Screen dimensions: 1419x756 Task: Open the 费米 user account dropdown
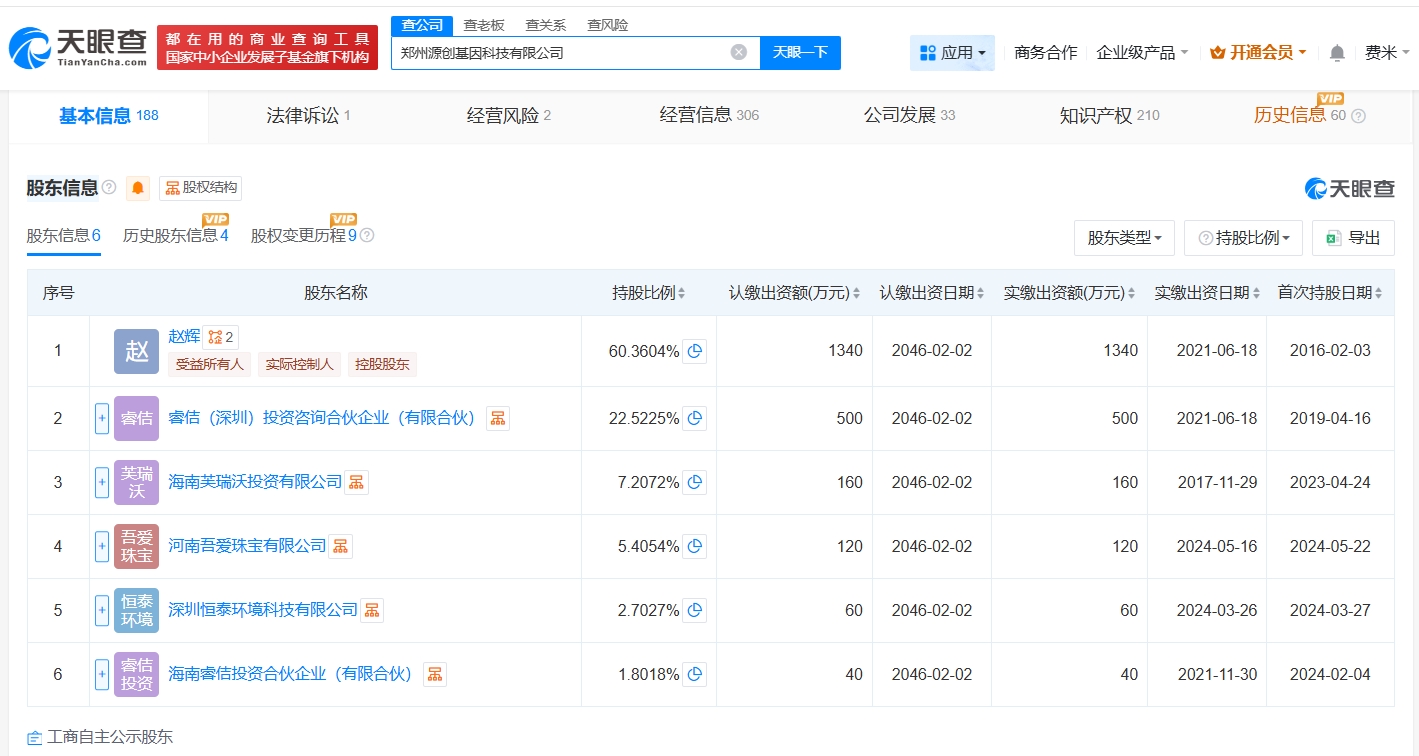coord(1387,53)
